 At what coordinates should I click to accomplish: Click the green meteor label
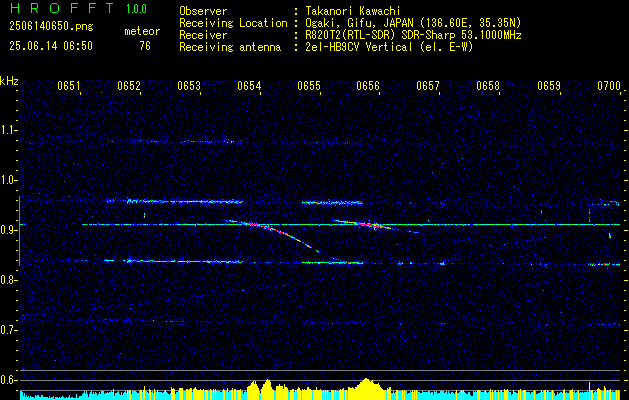(x=142, y=31)
